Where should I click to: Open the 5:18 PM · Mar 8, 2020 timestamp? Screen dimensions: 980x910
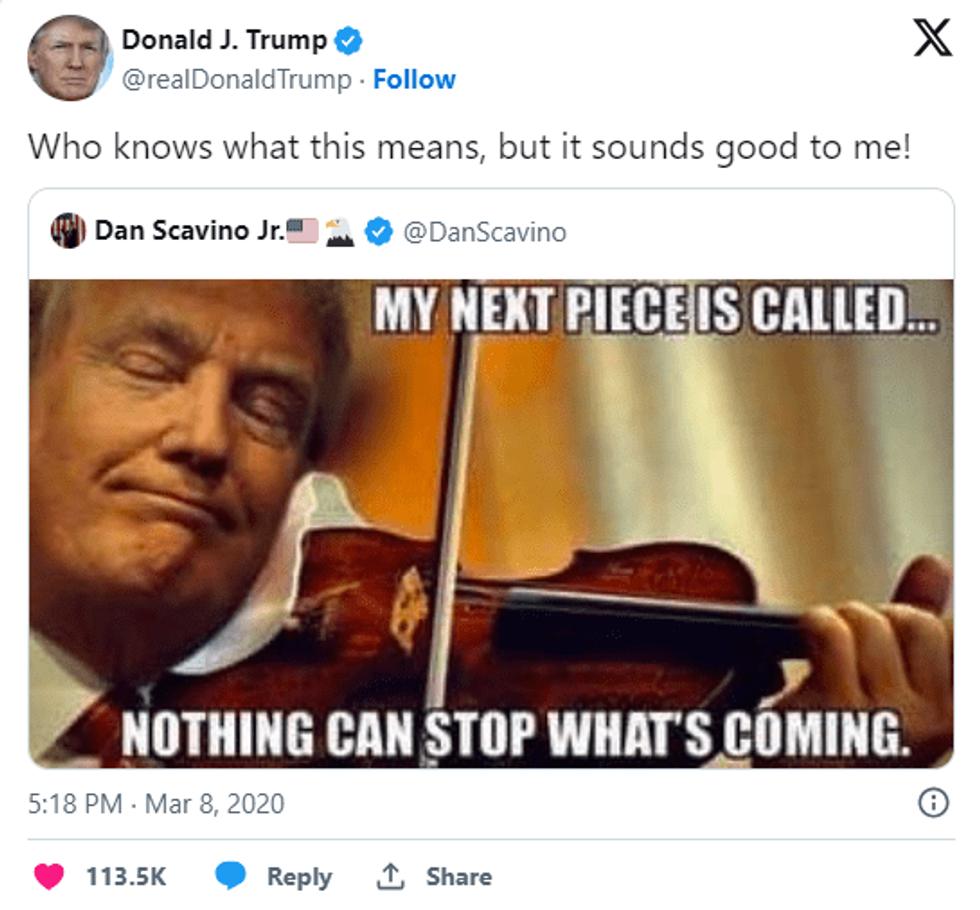tap(156, 803)
